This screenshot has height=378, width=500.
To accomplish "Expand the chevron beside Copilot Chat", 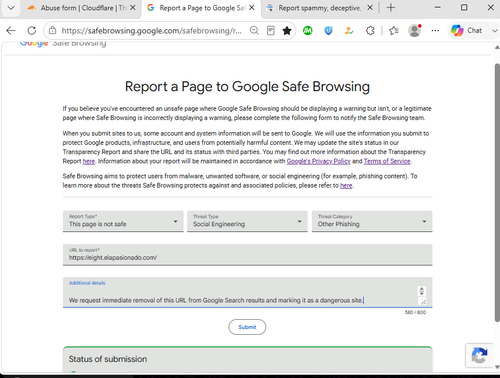I will (494, 31).
